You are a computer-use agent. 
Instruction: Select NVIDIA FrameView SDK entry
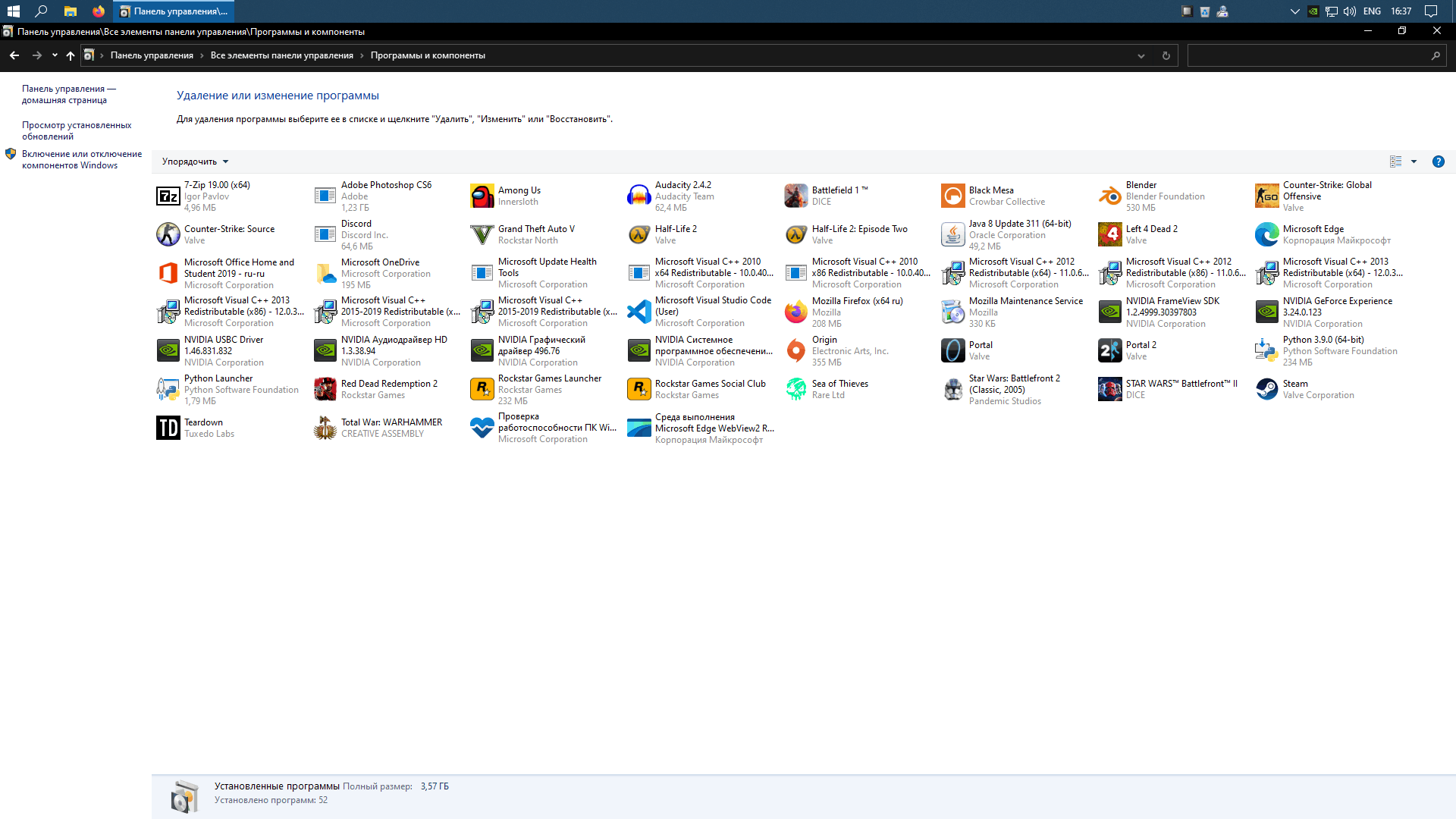[1172, 312]
